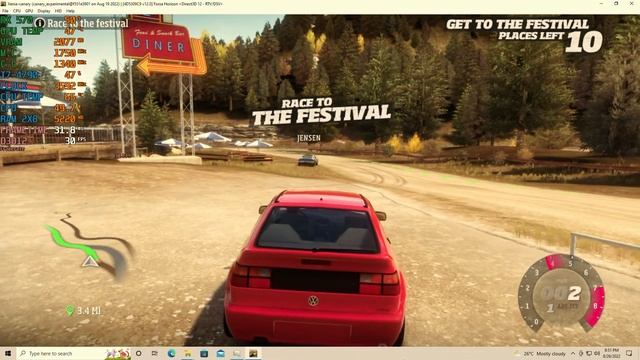
Task: Open the taskbar clock and date
Action: (x=611, y=353)
